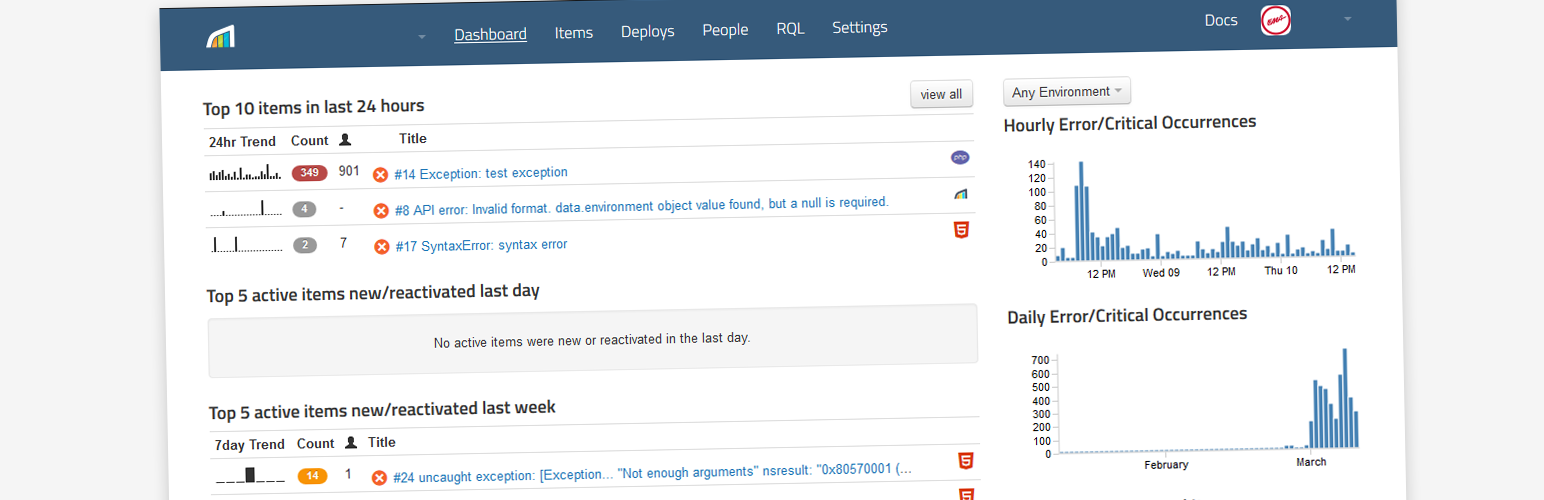The height and width of the screenshot is (500, 1544).
Task: Click the HTML5 icon on item #24 row
Action: pos(966,461)
